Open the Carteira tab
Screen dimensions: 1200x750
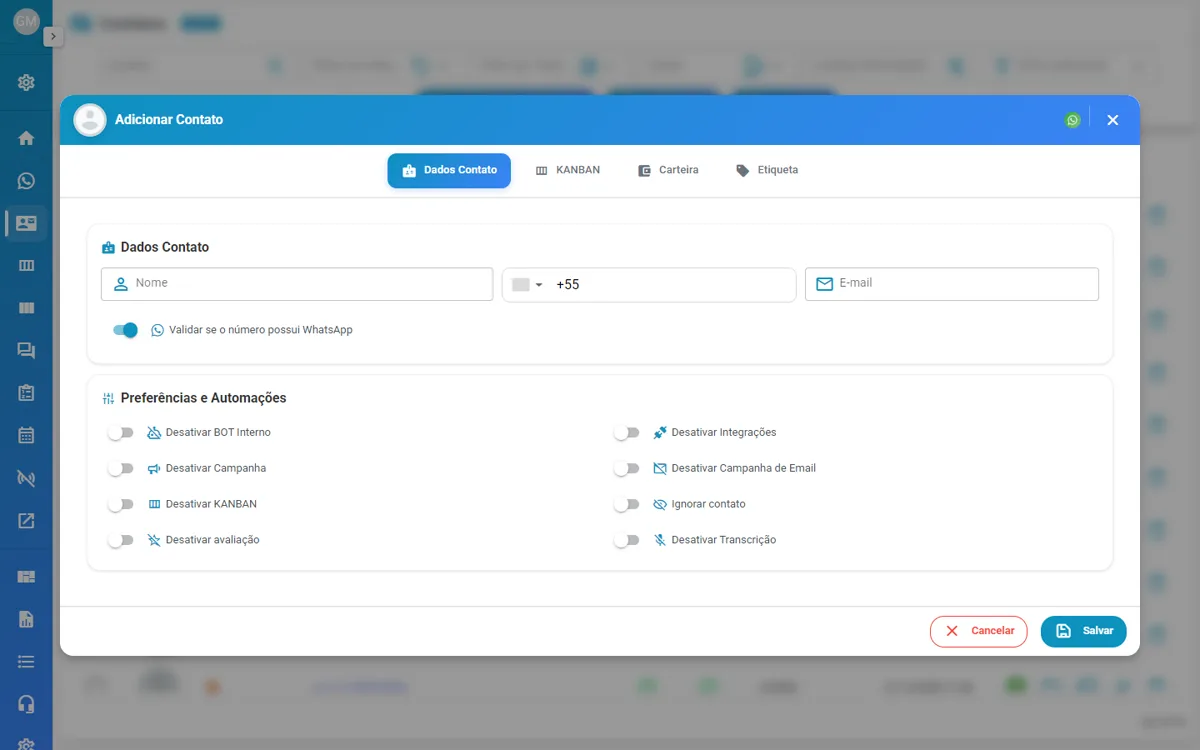(668, 170)
